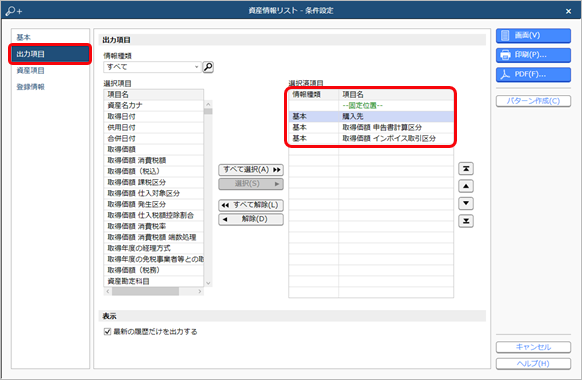Select 資産勘定科目 in item list
This screenshot has width=582, height=380.
point(154,281)
